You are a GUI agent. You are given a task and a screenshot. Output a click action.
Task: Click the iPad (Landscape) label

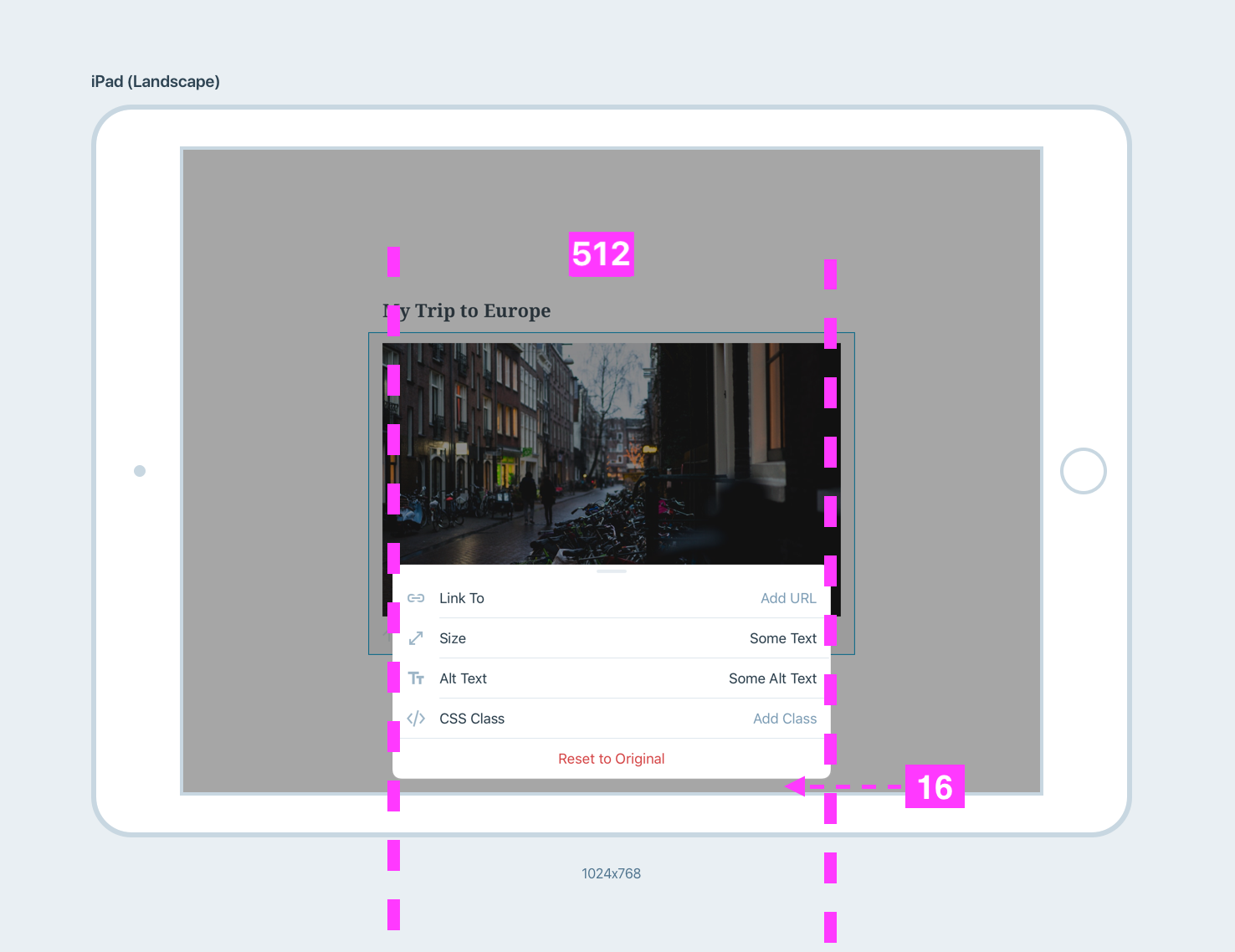pyautogui.click(x=154, y=81)
